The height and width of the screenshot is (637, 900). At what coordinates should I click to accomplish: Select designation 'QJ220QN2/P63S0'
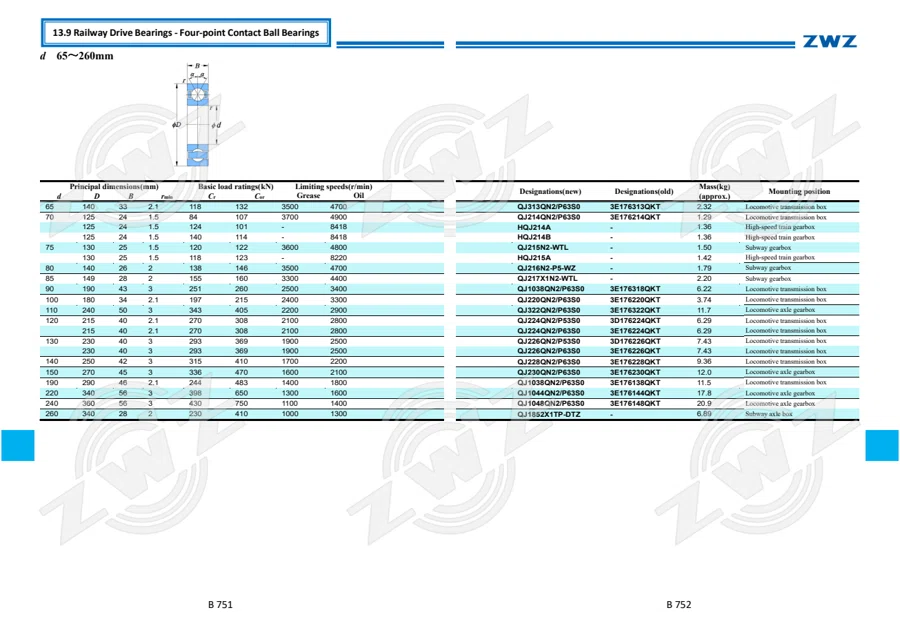(548, 300)
